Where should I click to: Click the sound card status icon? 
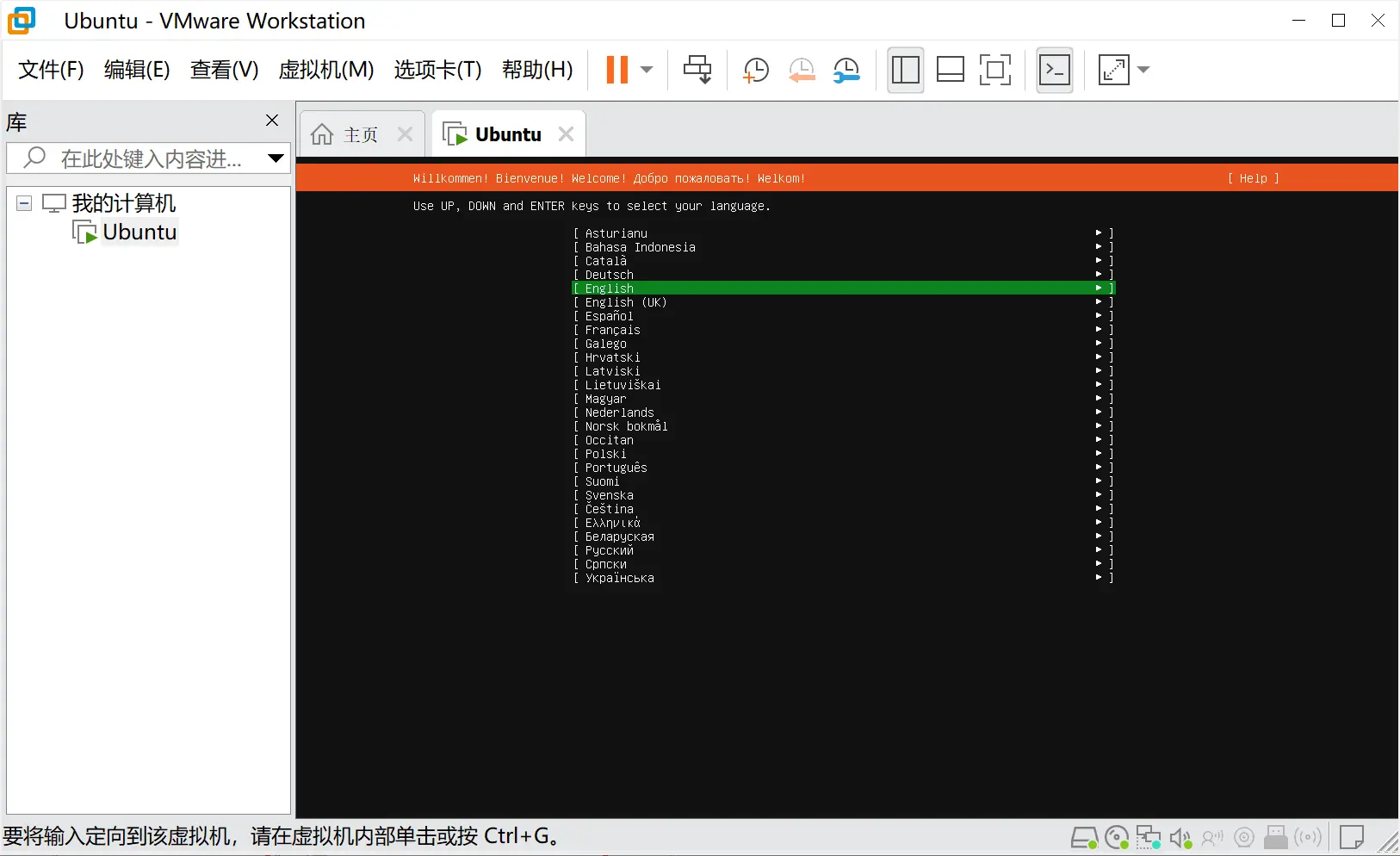1180,837
